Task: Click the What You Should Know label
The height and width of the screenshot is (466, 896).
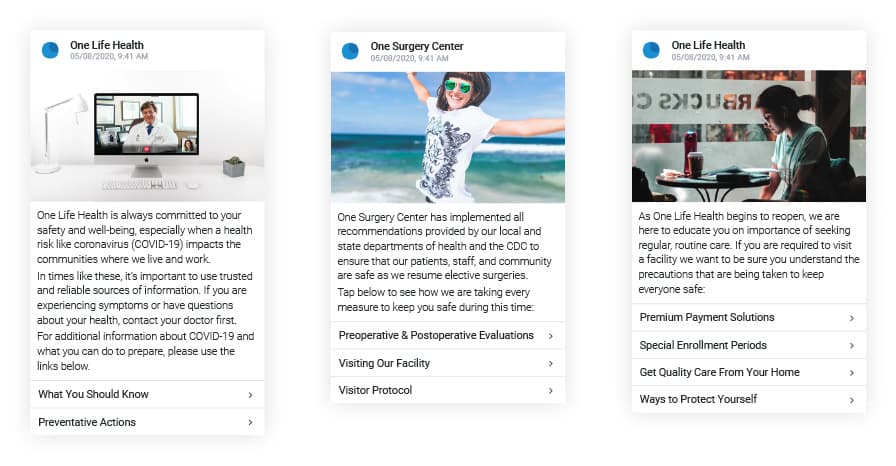Action: click(x=93, y=394)
